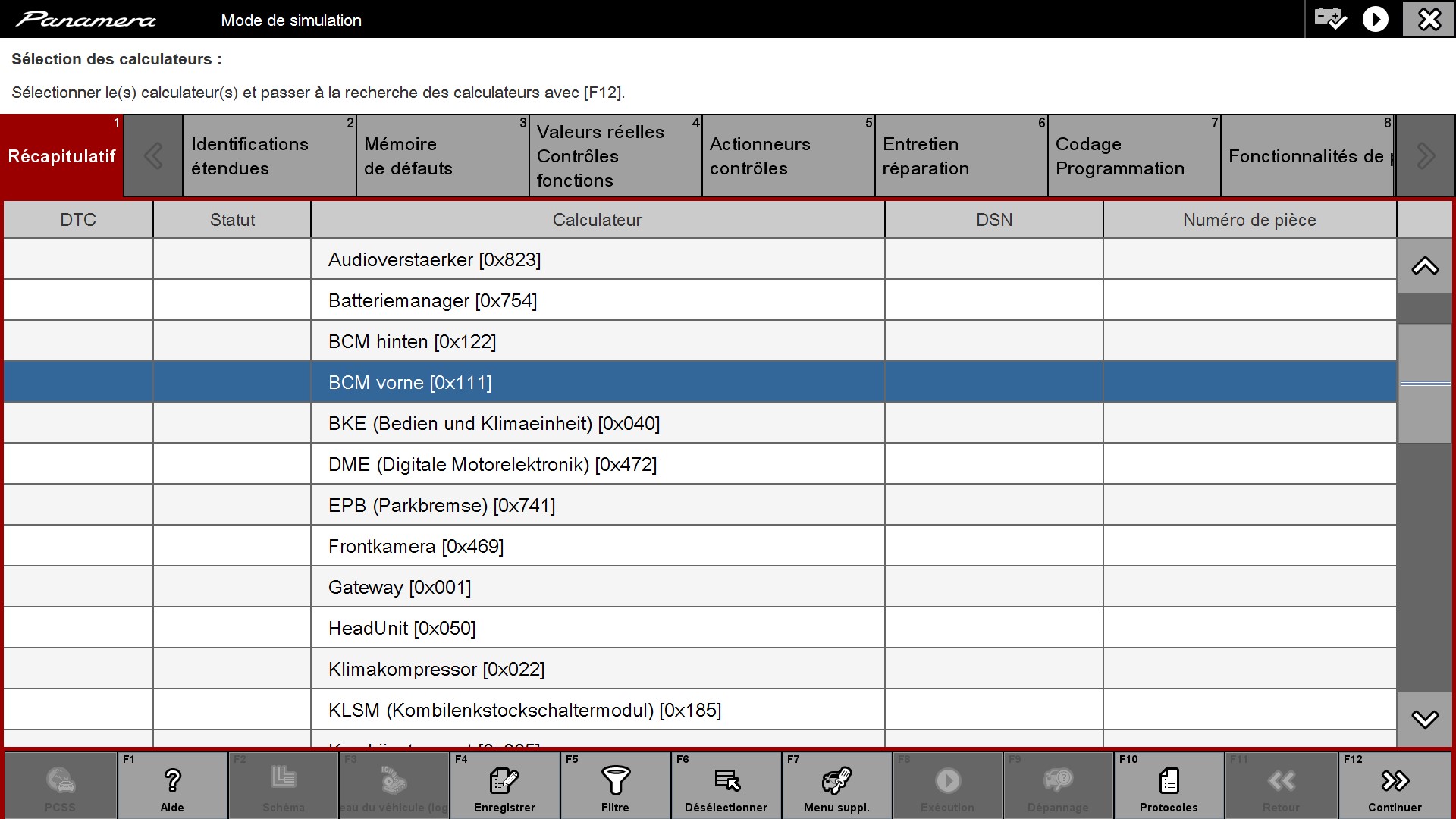Viewport: 1456px width, 819px height.
Task: Sort by DTC column header
Action: [x=78, y=220]
